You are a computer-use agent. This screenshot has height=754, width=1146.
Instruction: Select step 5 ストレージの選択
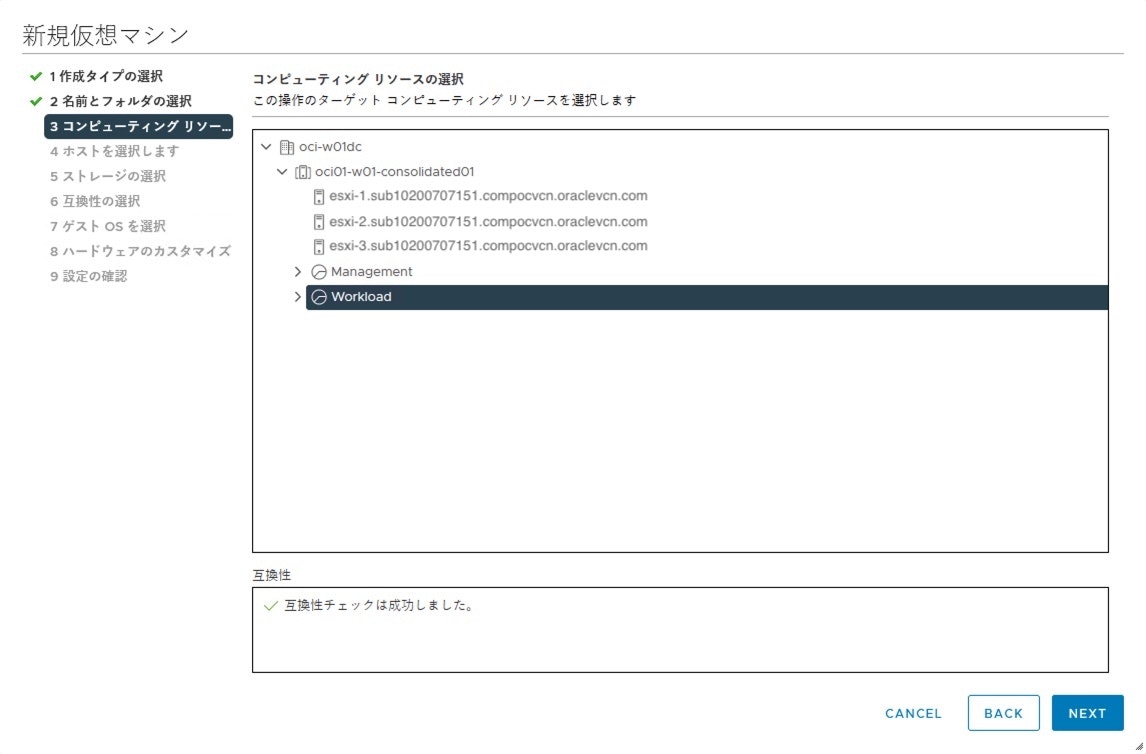point(108,176)
